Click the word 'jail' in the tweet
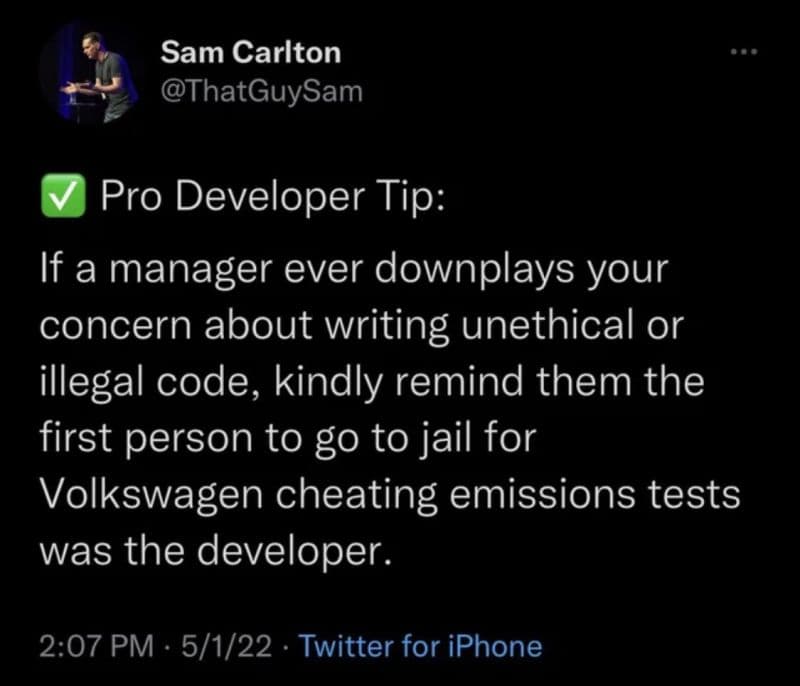Screen dimensions: 800x686 (x=444, y=438)
